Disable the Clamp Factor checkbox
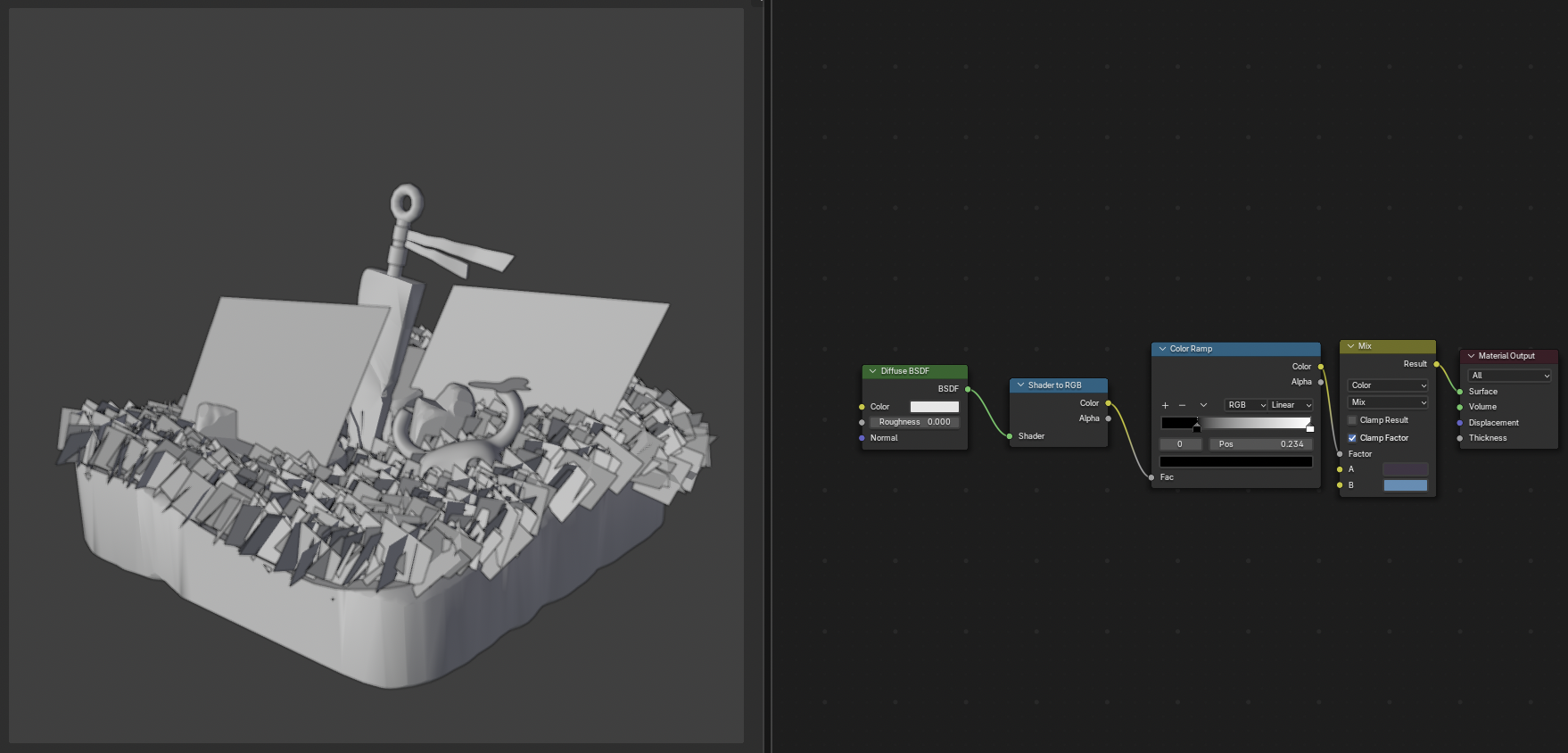 (1352, 438)
